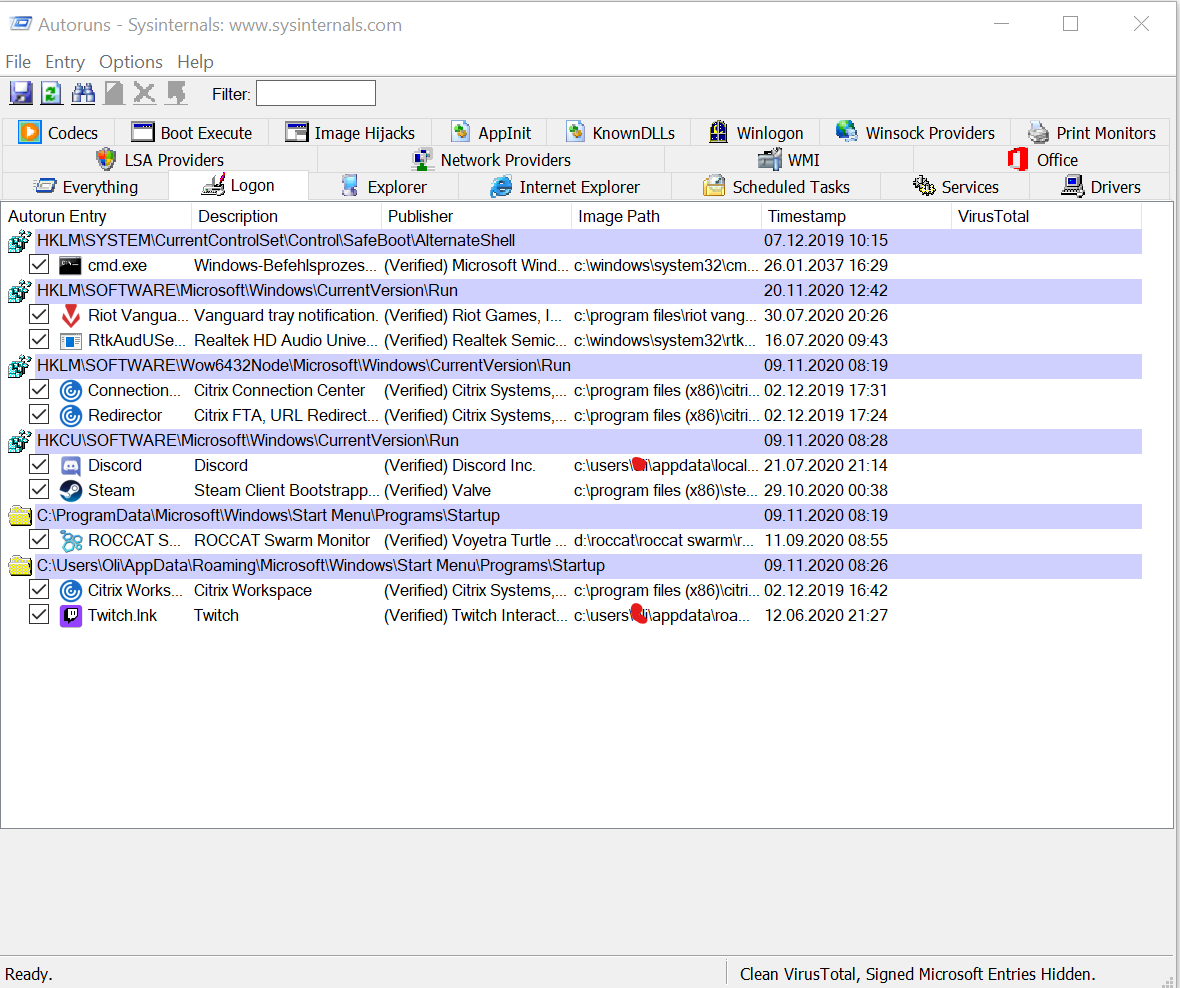Uncheck the Twitch.lnk startup entry

[39, 615]
